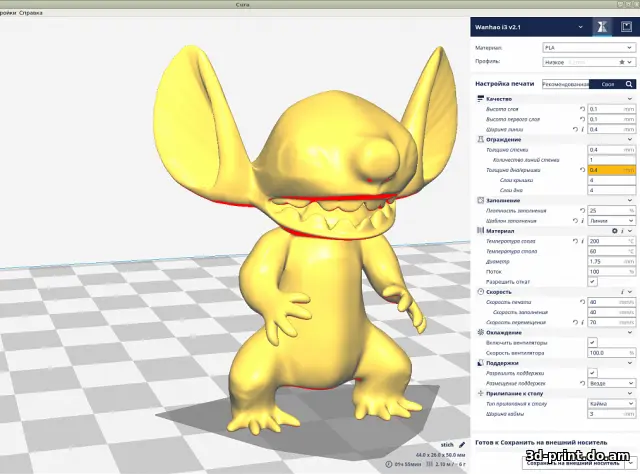Show info icon in Материал header
This screenshot has width=640, height=474.
click(x=622, y=231)
